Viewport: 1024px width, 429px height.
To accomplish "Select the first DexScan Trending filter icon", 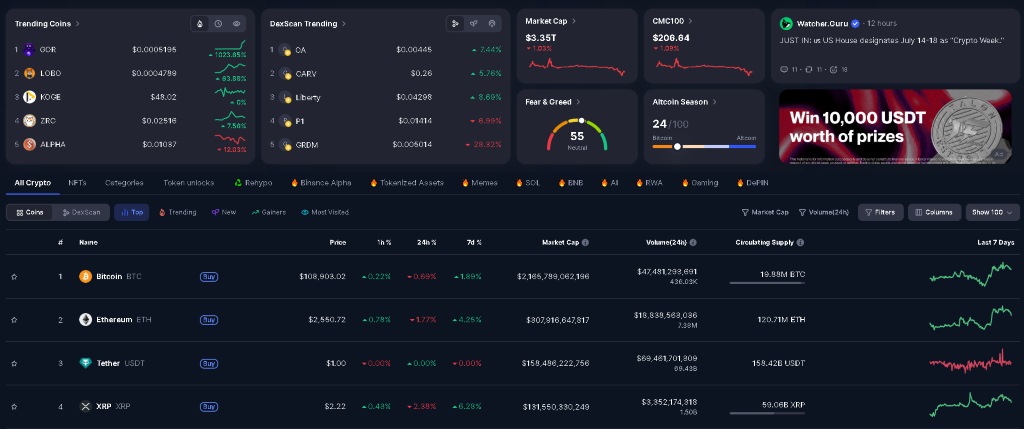I will tap(455, 24).
